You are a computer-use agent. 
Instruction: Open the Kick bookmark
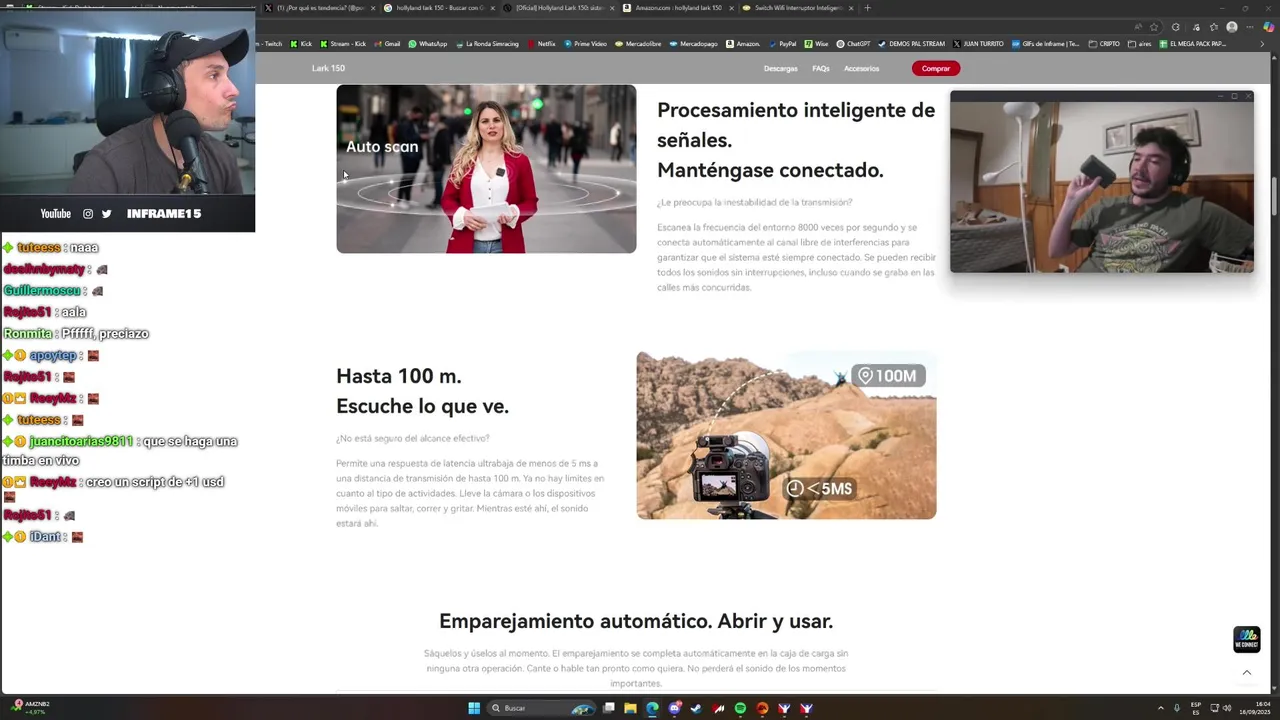point(301,44)
